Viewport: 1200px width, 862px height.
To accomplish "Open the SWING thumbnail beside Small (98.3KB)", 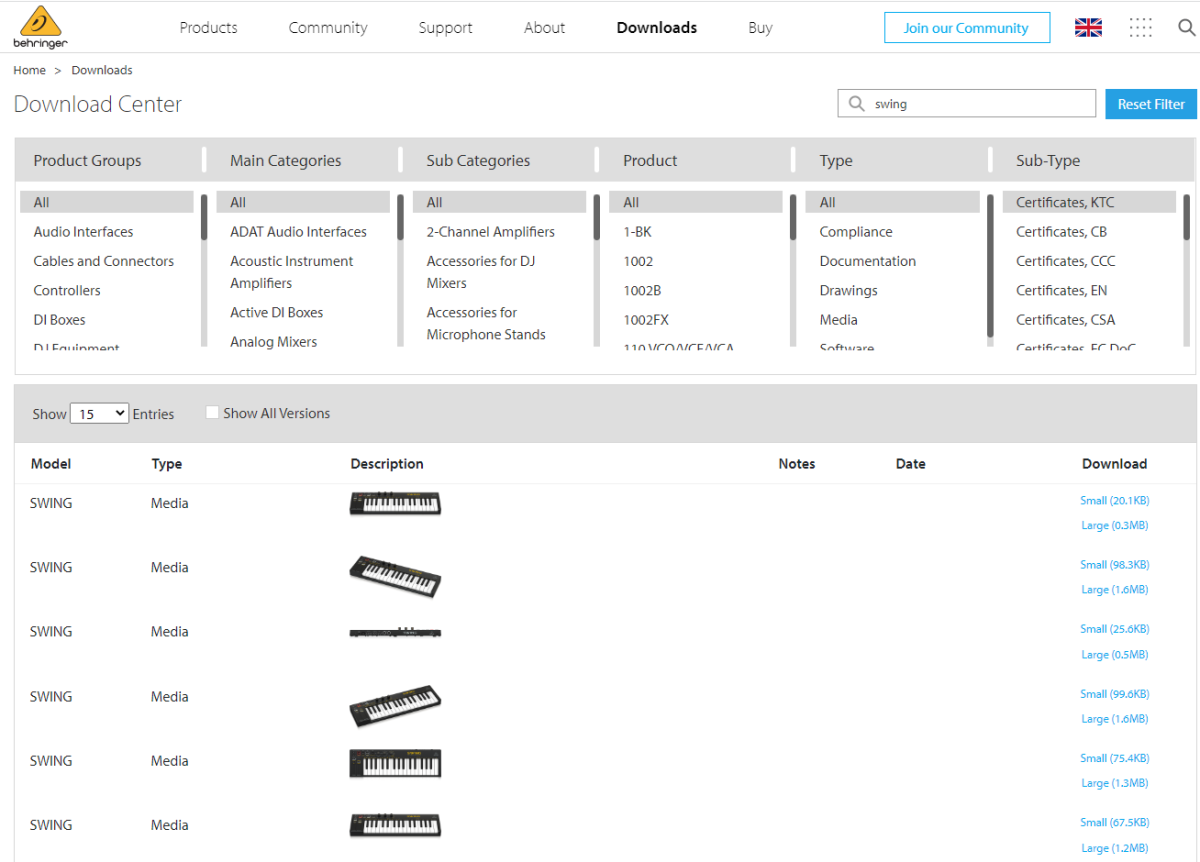I will click(x=395, y=576).
